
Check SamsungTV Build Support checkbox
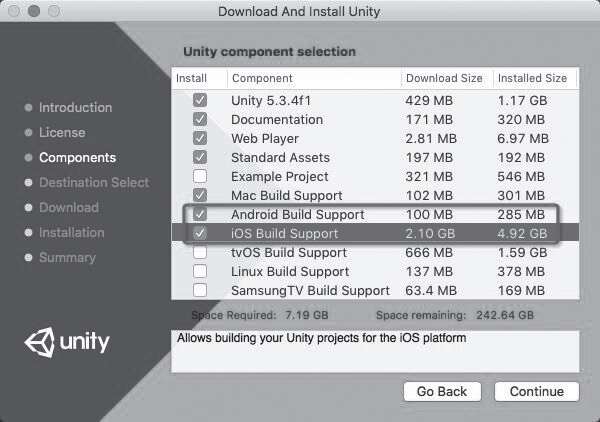200,290
